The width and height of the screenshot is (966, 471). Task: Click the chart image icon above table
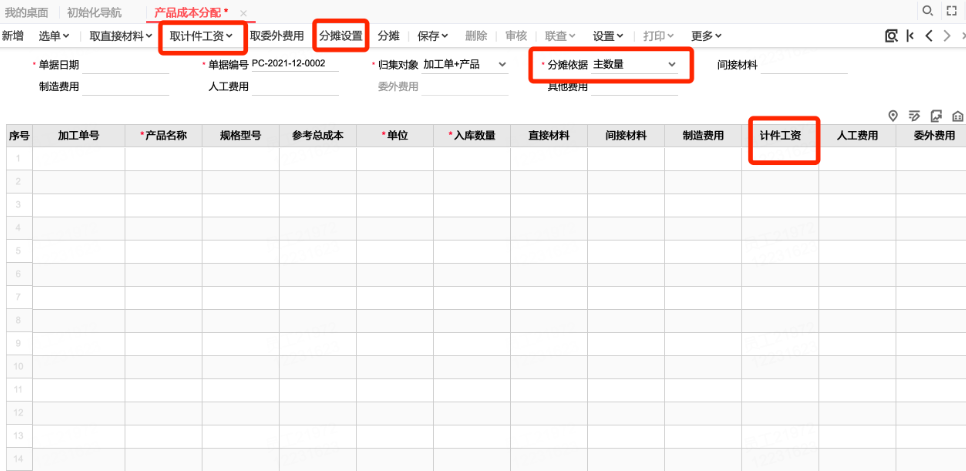click(x=936, y=115)
